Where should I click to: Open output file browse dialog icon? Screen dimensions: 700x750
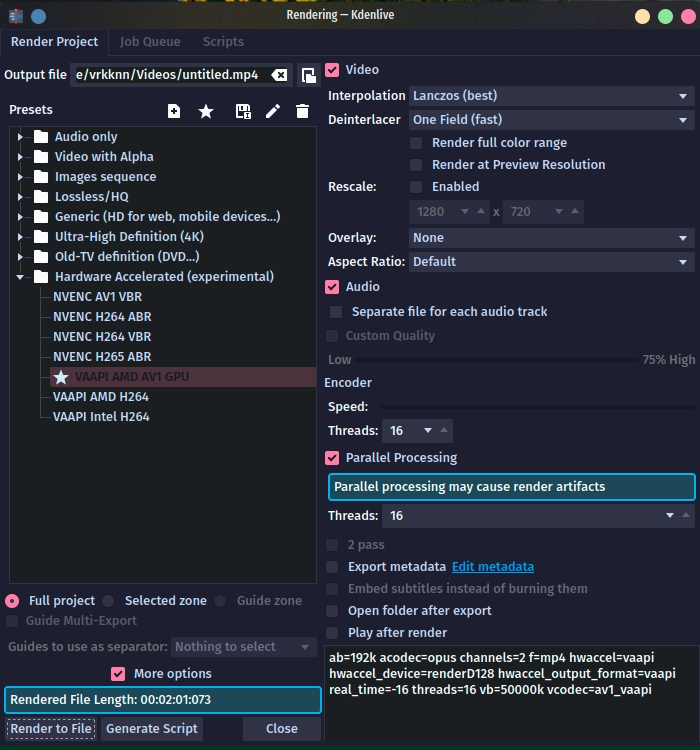[309, 75]
